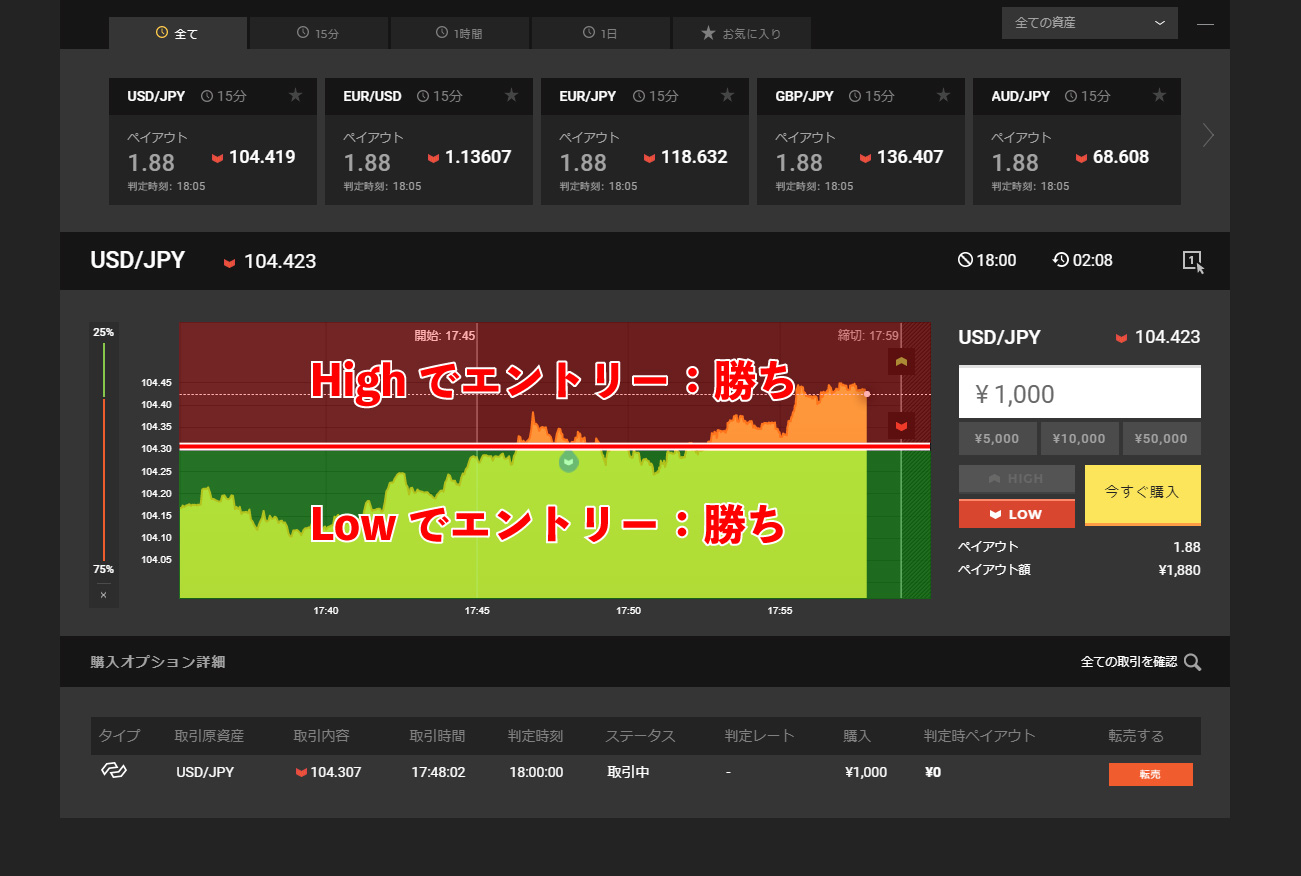
Task: Click the 取引中 status cell
Action: pos(628,772)
